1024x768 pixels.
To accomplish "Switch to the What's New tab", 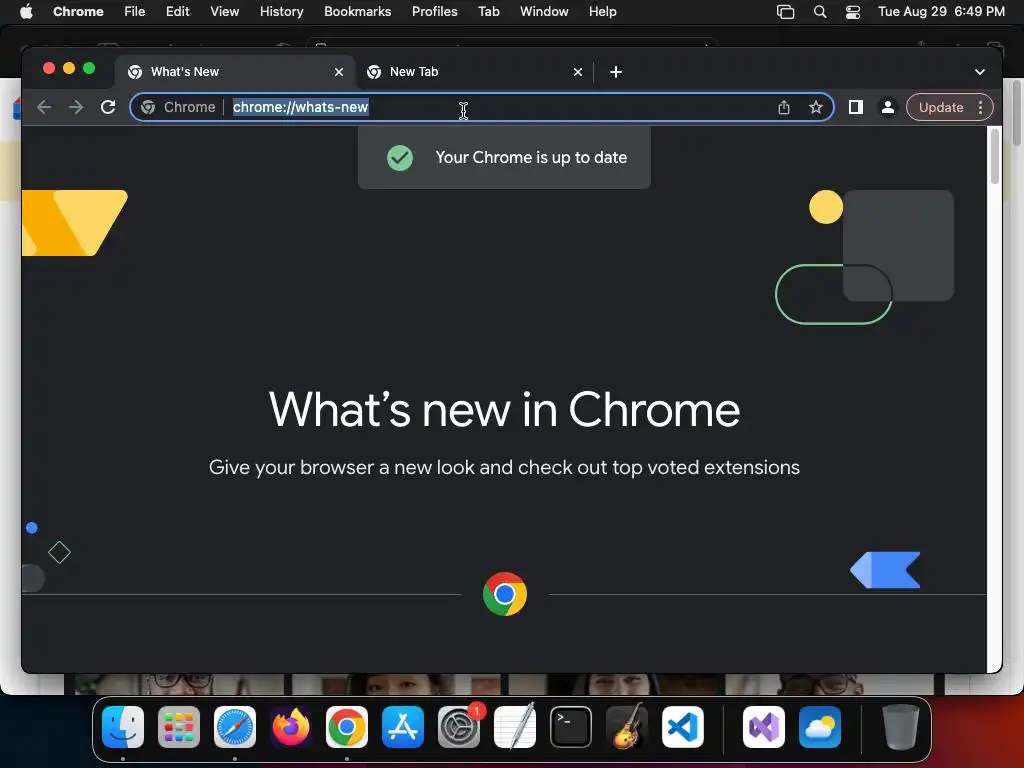I will (236, 72).
